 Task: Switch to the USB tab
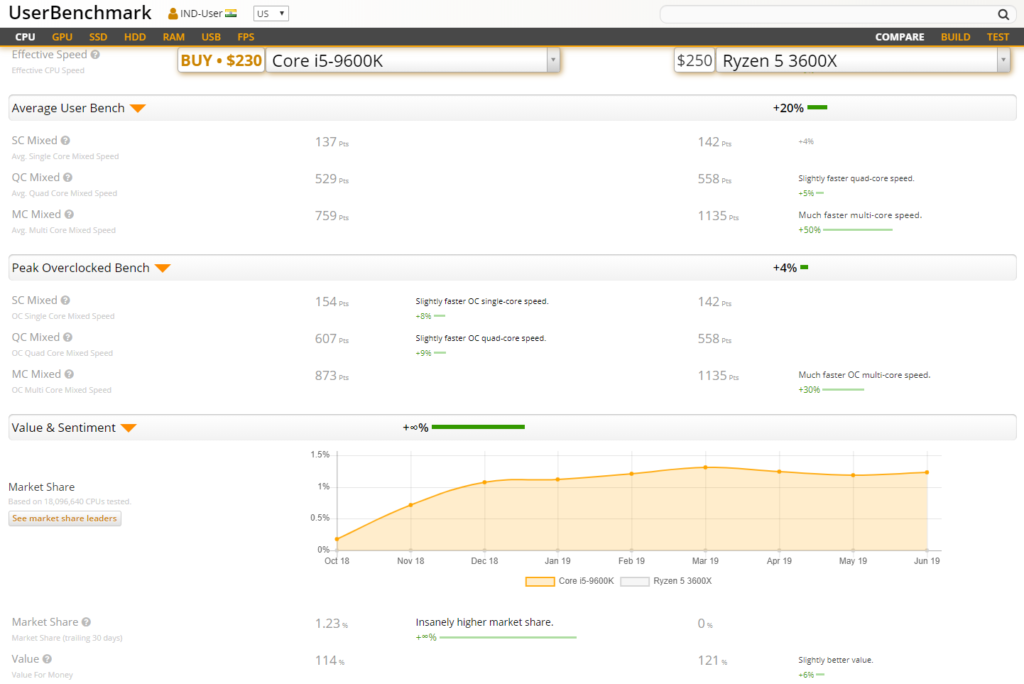tap(211, 37)
